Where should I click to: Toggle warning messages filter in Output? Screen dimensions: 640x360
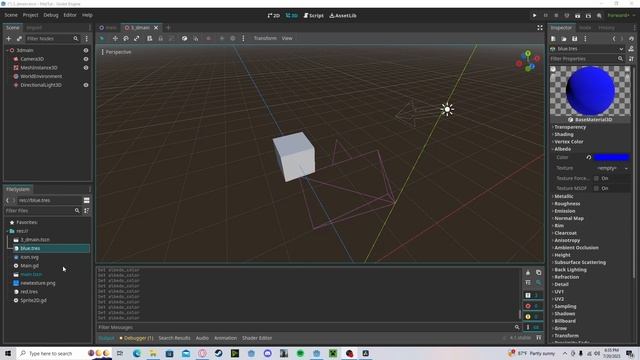pos(533,316)
